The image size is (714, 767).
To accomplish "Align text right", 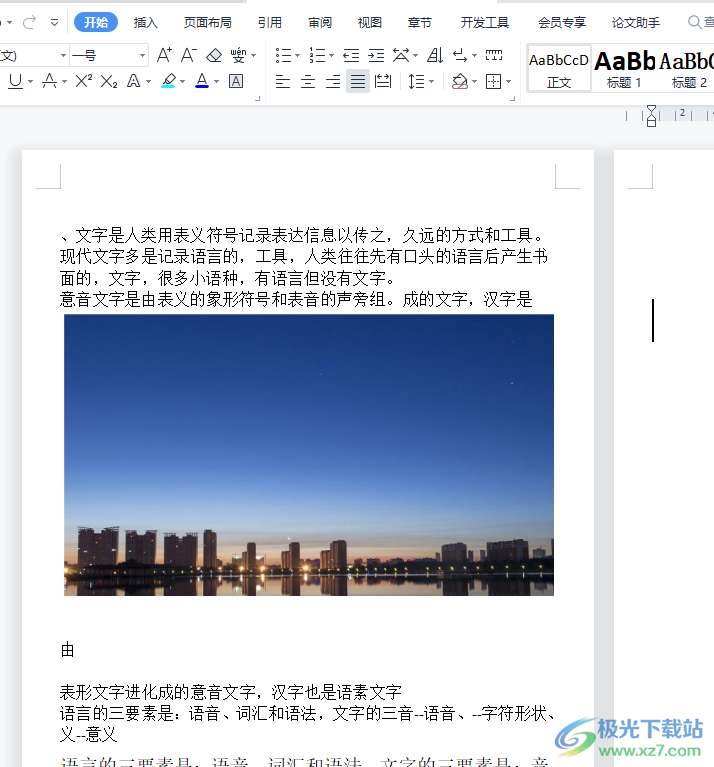I will coord(333,81).
